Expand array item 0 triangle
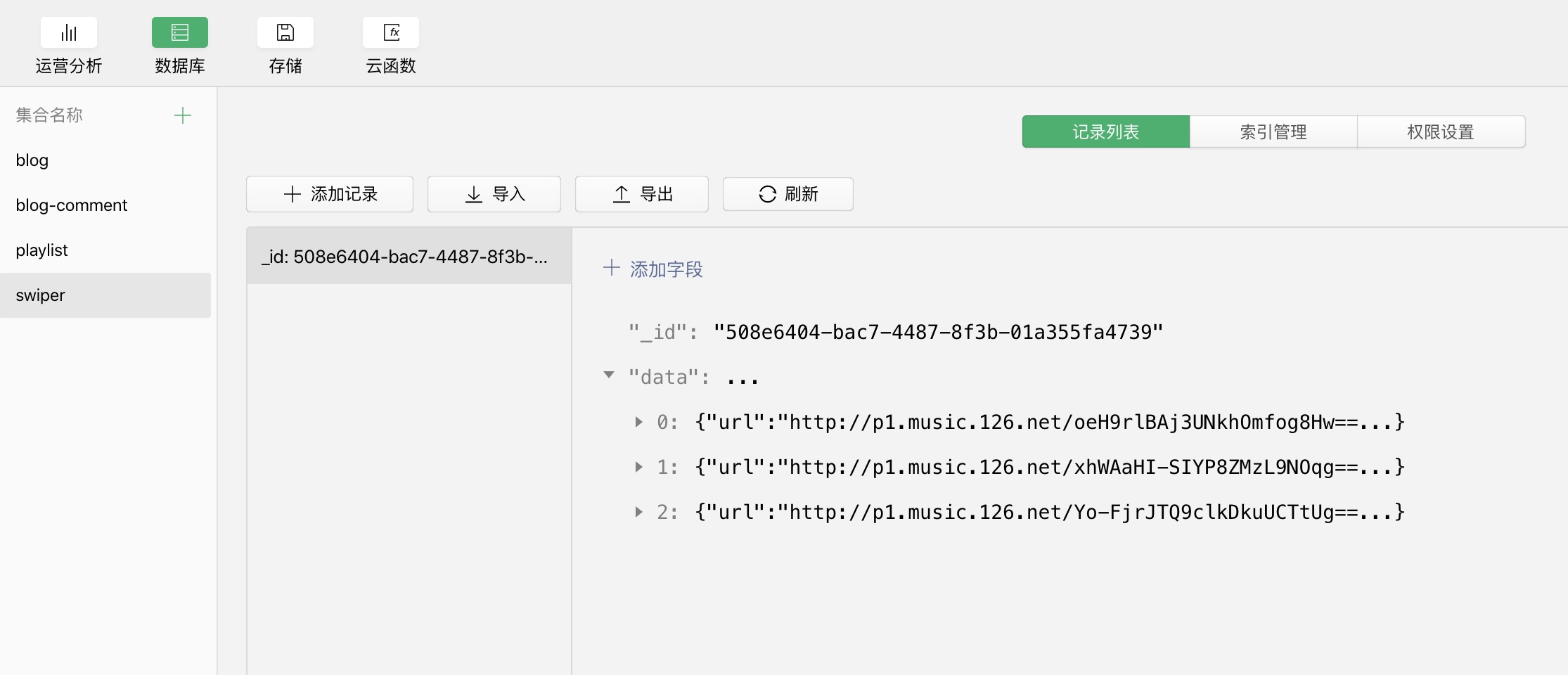This screenshot has width=1568, height=675. 638,422
